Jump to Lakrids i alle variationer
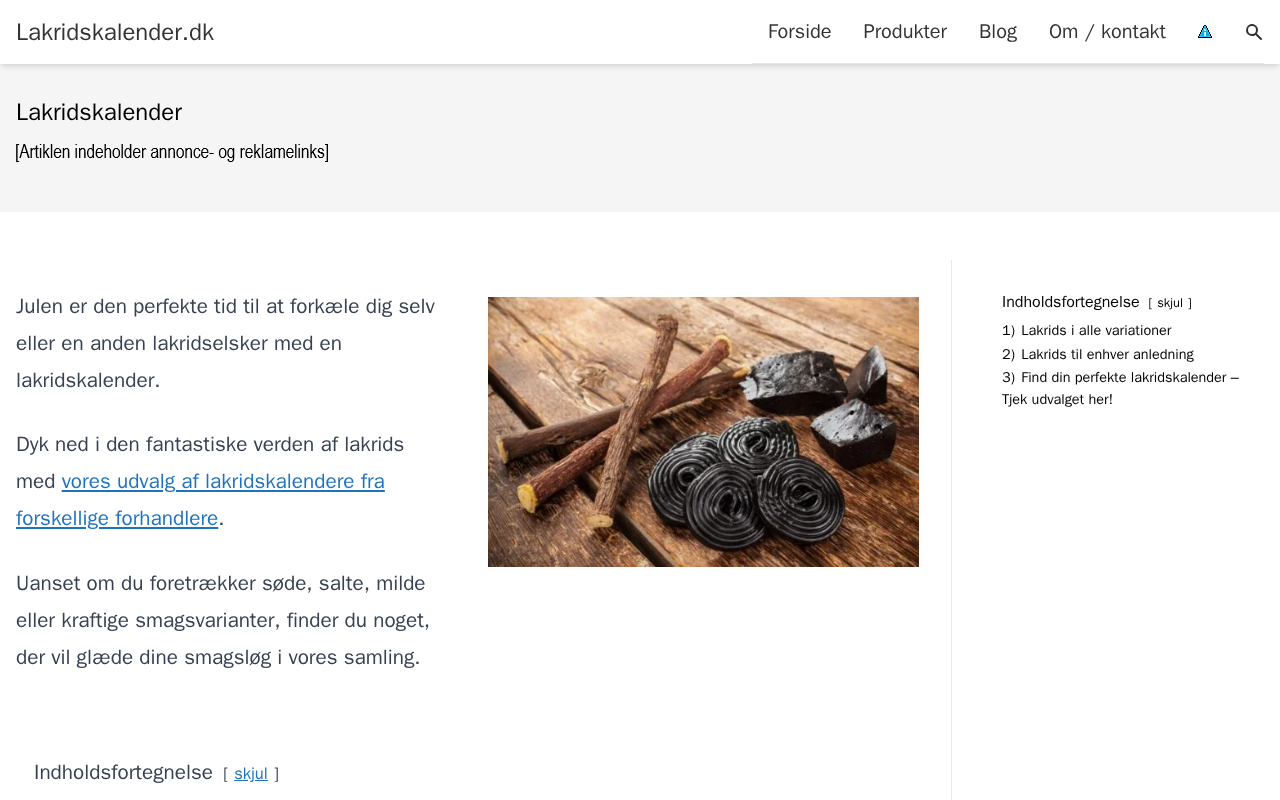1280x800 pixels. 1095,331
